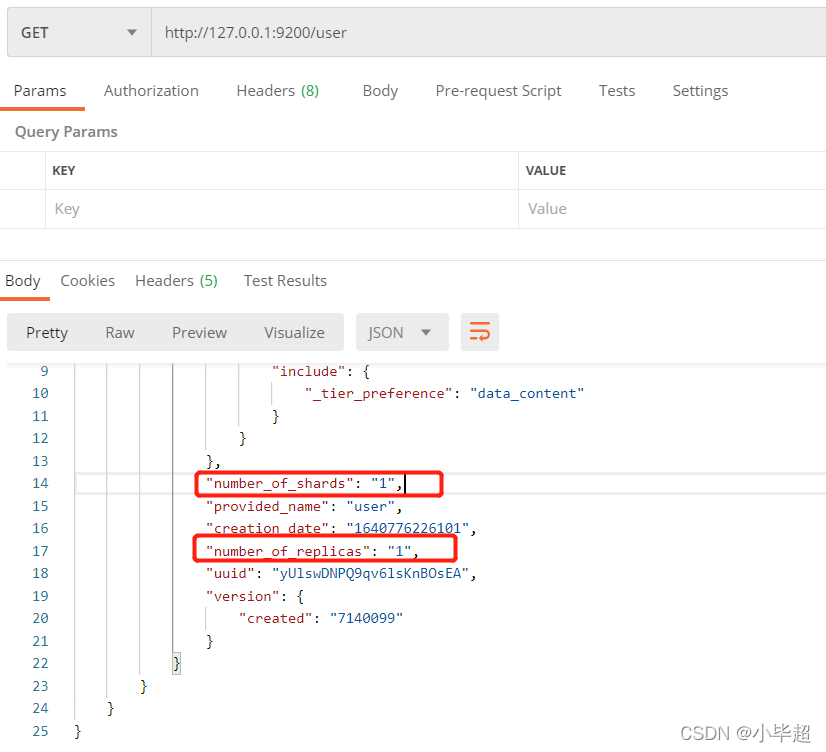Image resolution: width=826 pixels, height=752 pixels.
Task: Click the "number_of_replicas" line
Action: click(312, 551)
